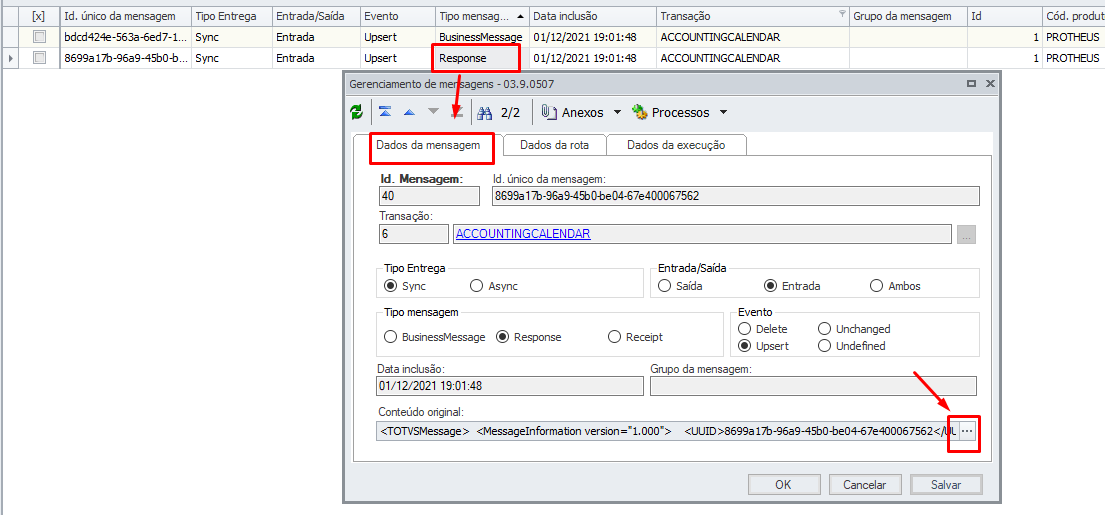Open the Processos dropdown arrow
Viewport: 1105px width, 515px height.
coord(722,112)
